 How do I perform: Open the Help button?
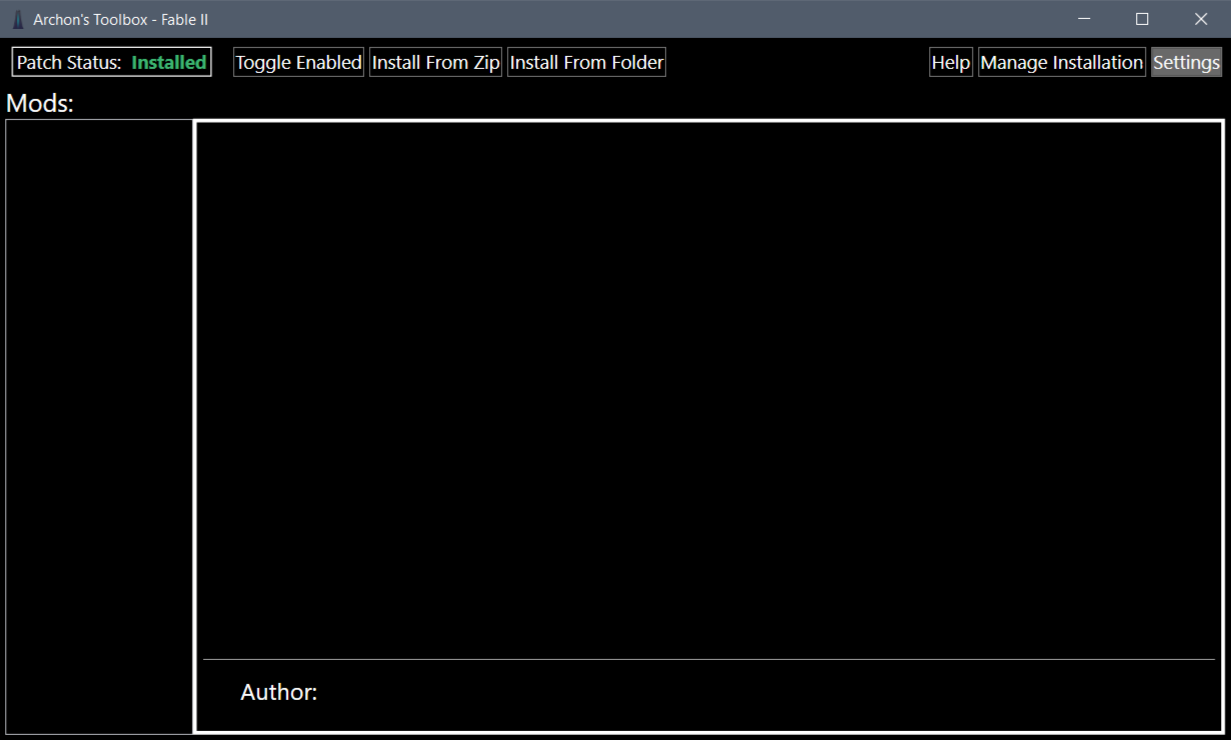pyautogui.click(x=950, y=62)
